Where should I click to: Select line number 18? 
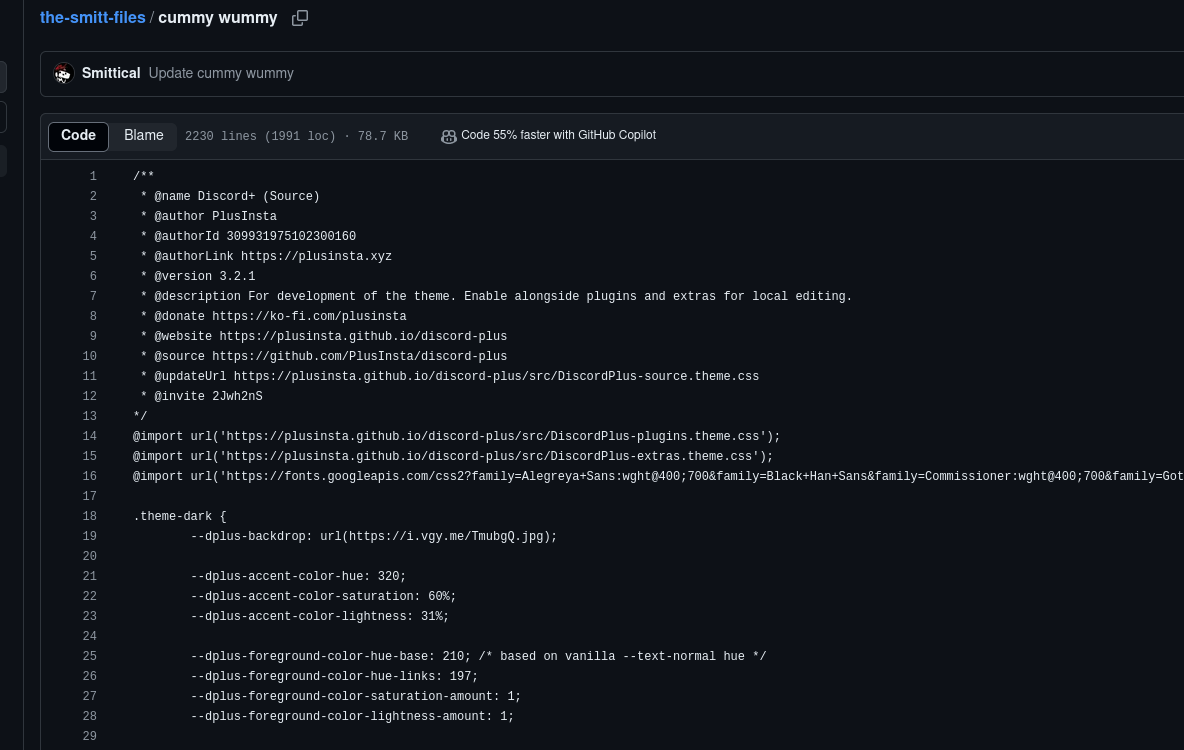pos(90,516)
